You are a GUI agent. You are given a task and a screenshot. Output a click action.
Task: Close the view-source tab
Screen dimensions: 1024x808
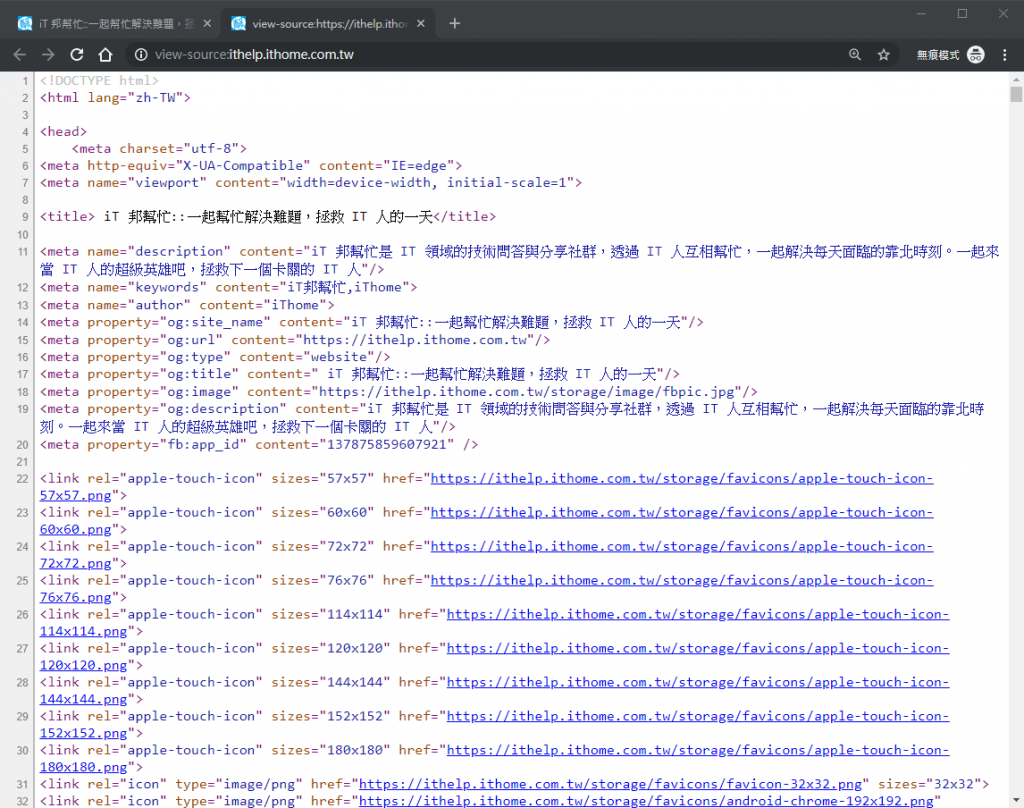point(421,24)
